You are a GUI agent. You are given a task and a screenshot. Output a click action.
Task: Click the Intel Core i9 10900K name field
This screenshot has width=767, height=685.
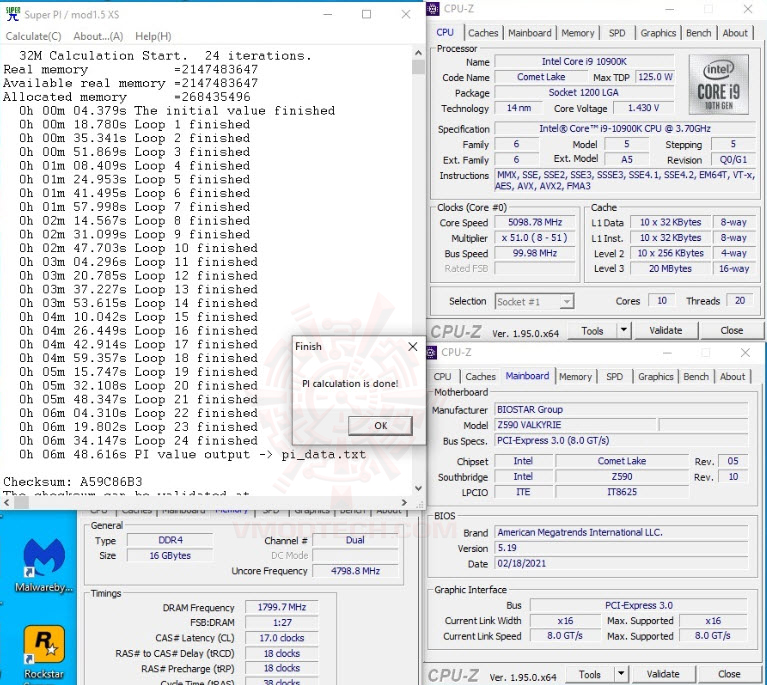pyautogui.click(x=584, y=62)
